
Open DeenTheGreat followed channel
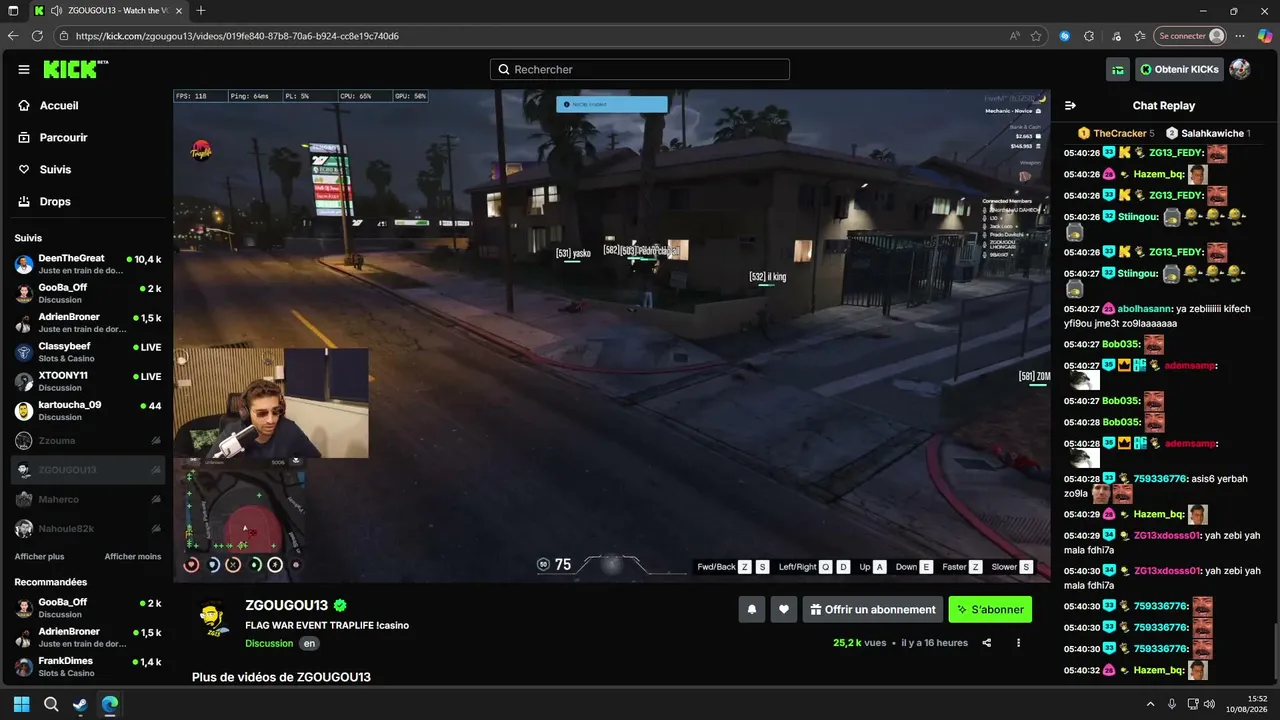pos(88,264)
